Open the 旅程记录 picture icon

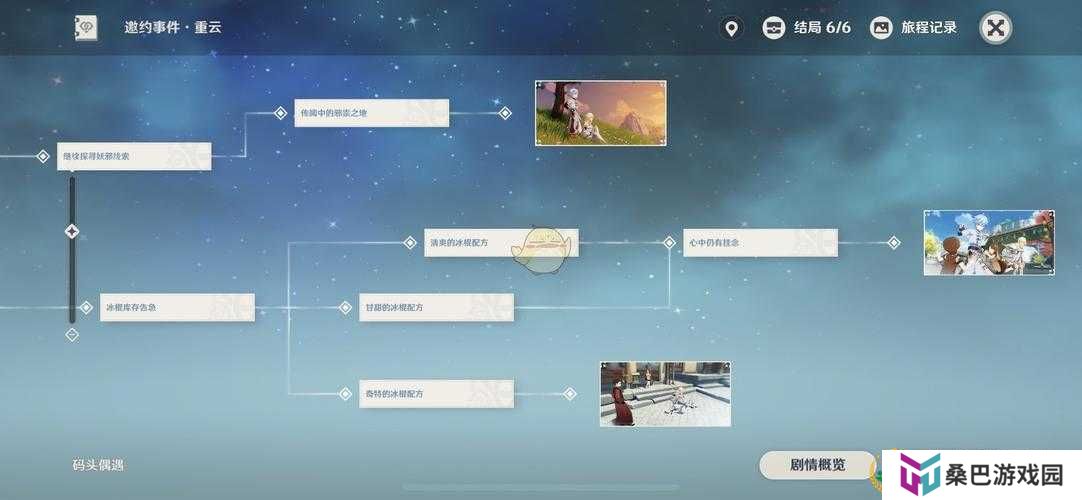pos(881,28)
